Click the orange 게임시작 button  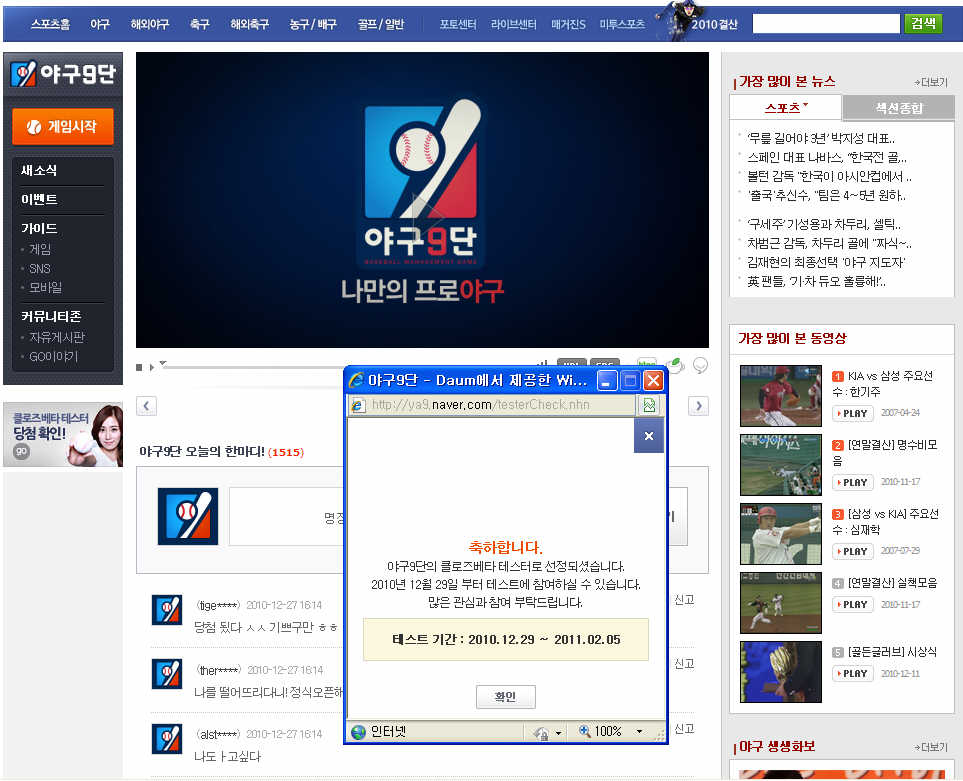(63, 127)
